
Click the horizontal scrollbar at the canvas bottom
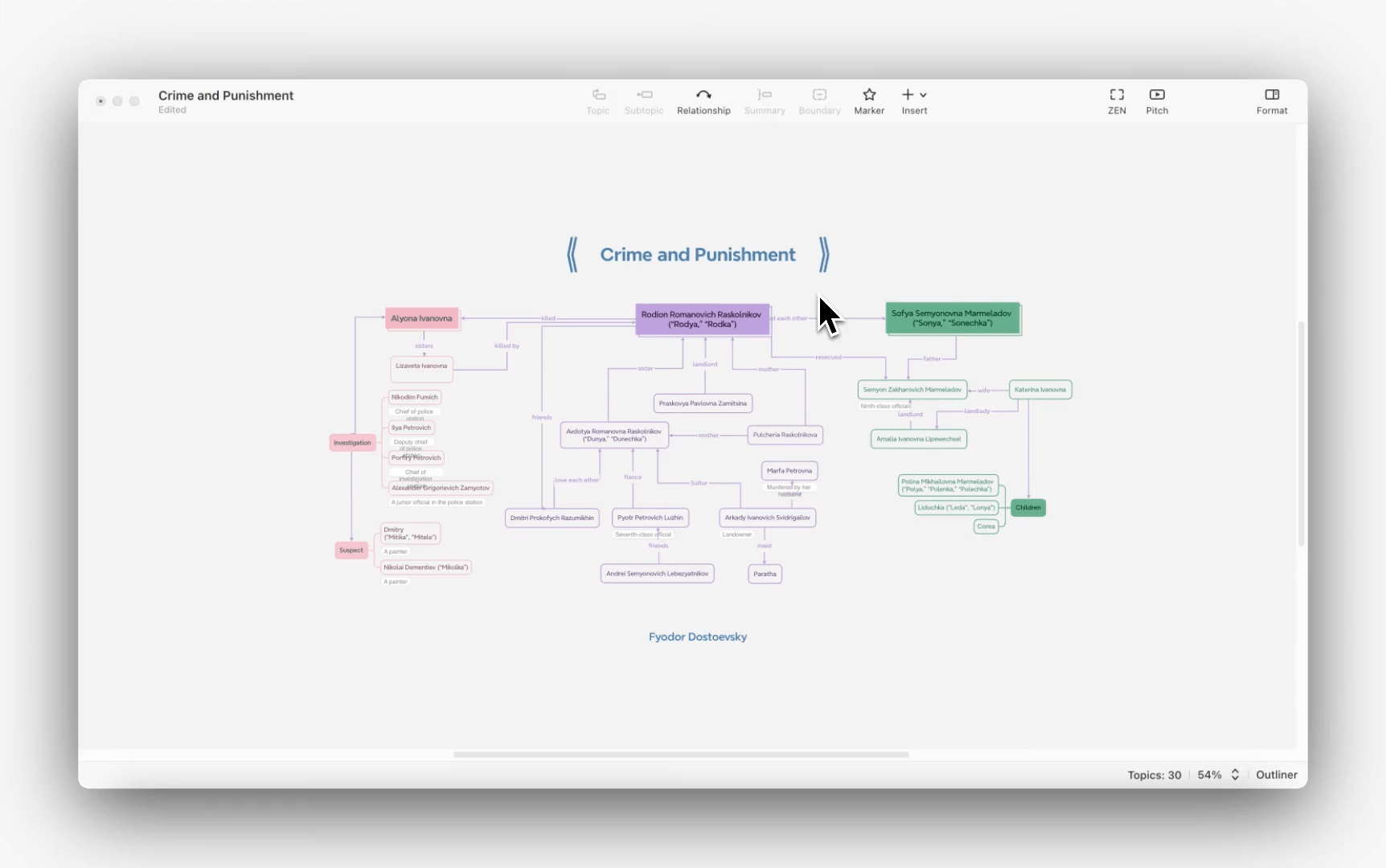681,755
